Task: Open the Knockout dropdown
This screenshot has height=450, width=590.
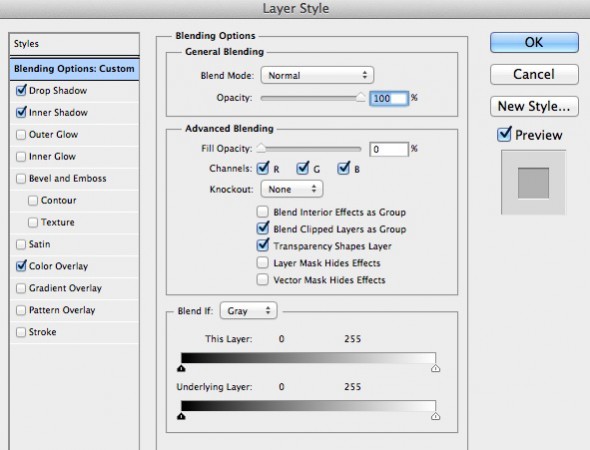Action: coord(292,189)
